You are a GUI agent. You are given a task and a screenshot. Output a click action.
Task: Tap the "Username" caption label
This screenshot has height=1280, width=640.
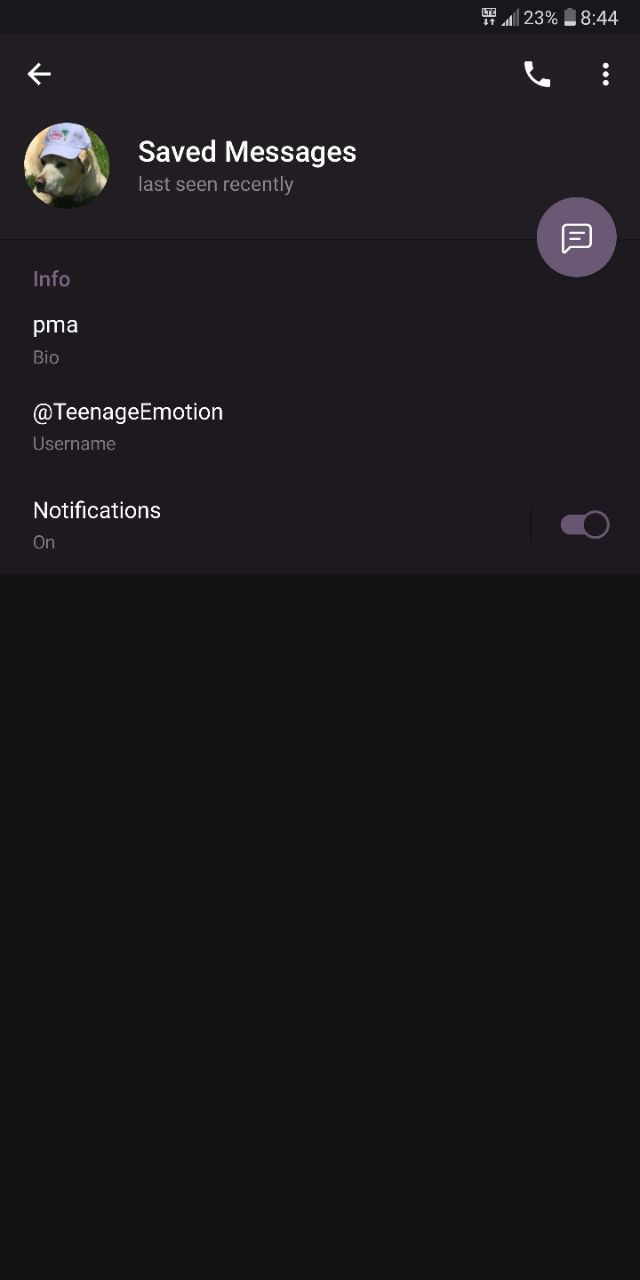[74, 444]
